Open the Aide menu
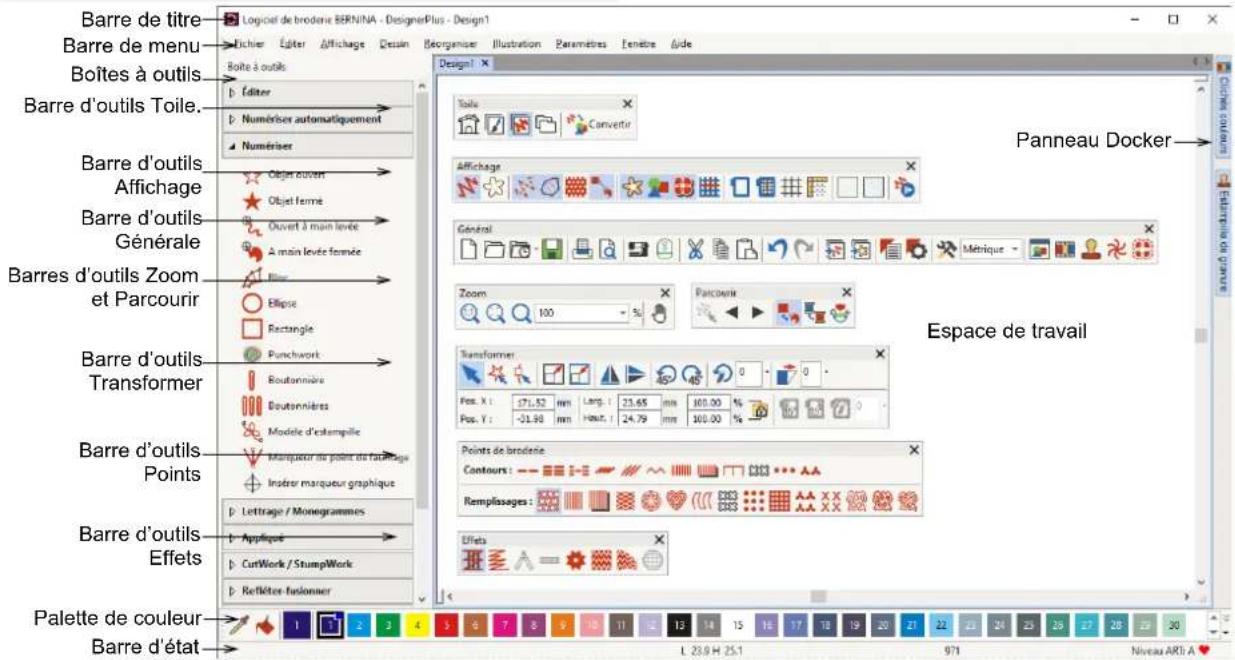 tap(682, 44)
